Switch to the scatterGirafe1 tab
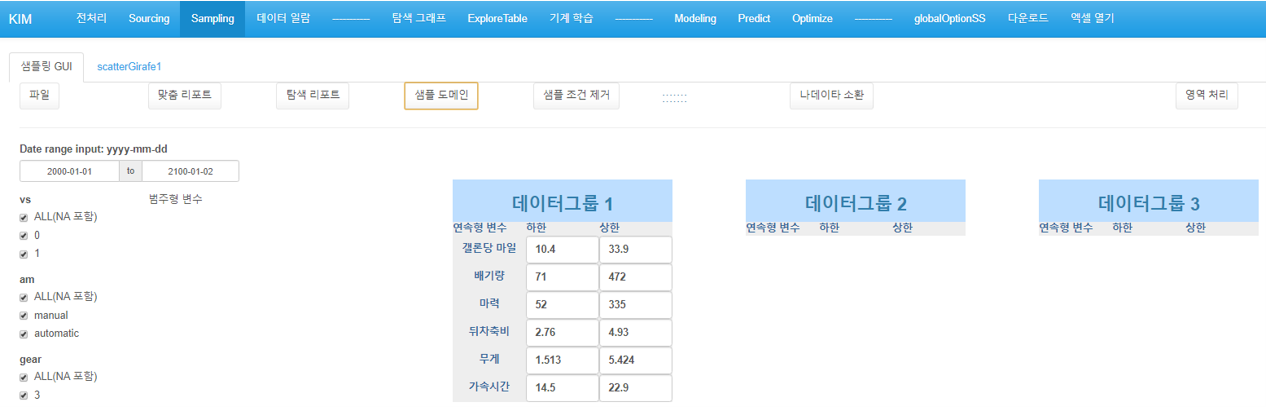Image resolution: width=1266 pixels, height=407 pixels. click(129, 66)
